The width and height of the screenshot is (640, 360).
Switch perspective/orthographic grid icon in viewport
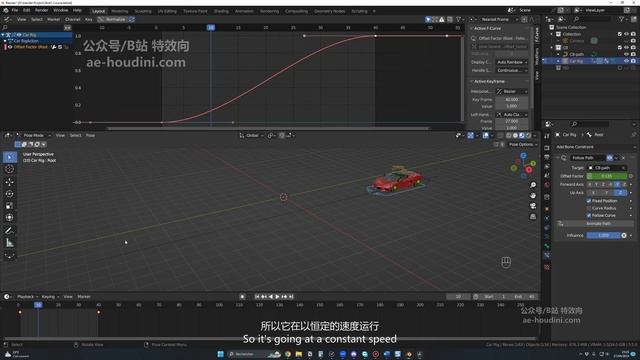(x=533, y=216)
